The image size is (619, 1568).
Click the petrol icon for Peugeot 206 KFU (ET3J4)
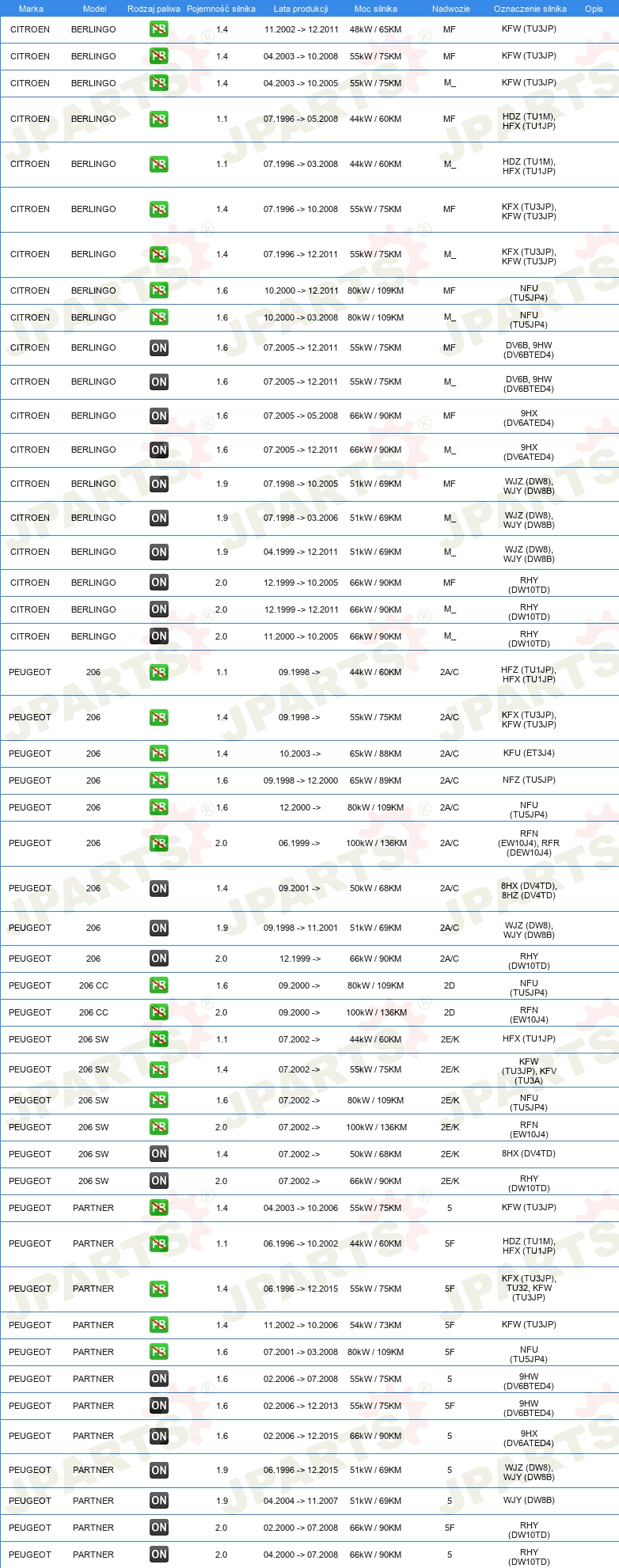(159, 754)
